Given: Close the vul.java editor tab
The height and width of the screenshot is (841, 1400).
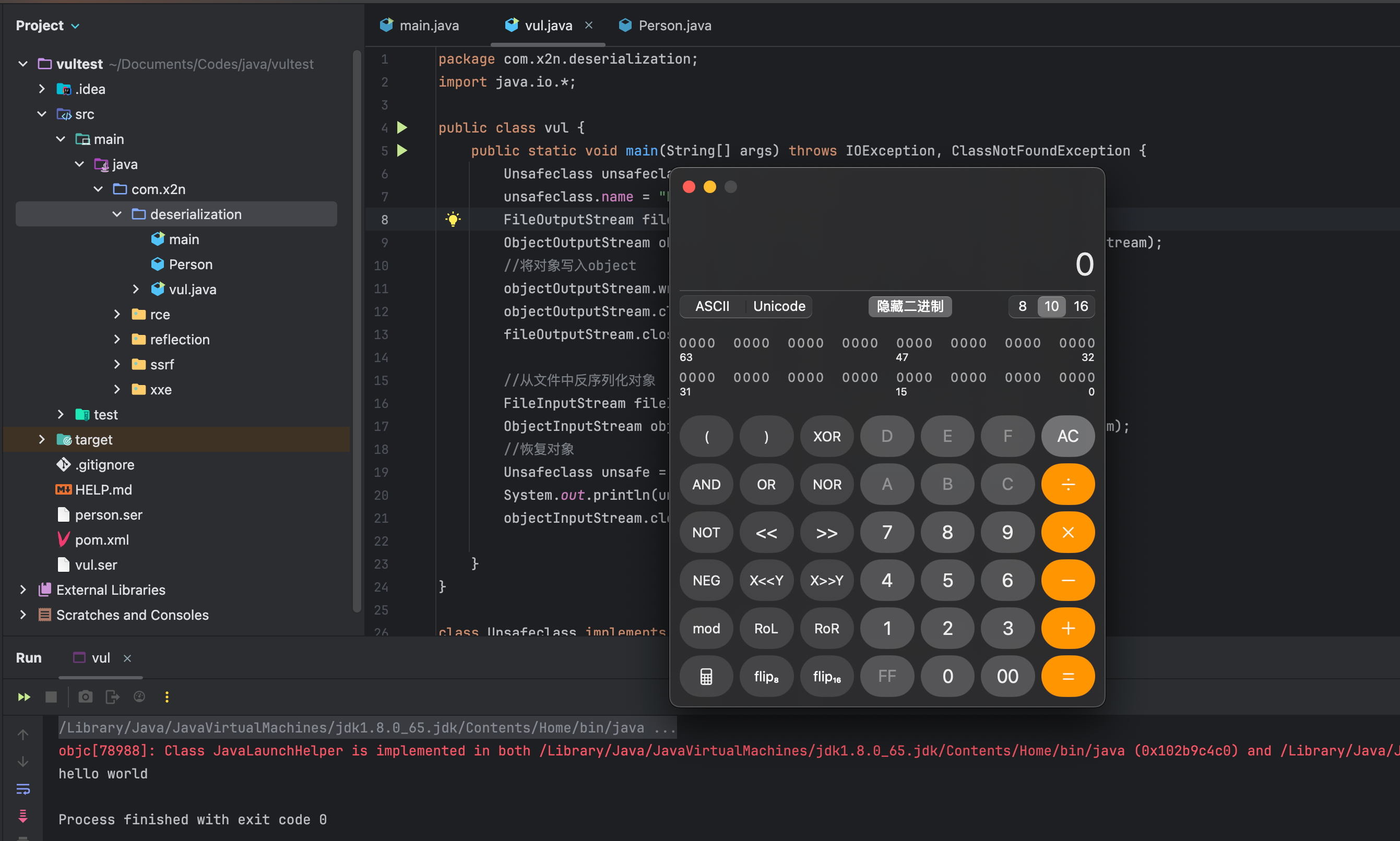Looking at the screenshot, I should (x=589, y=26).
